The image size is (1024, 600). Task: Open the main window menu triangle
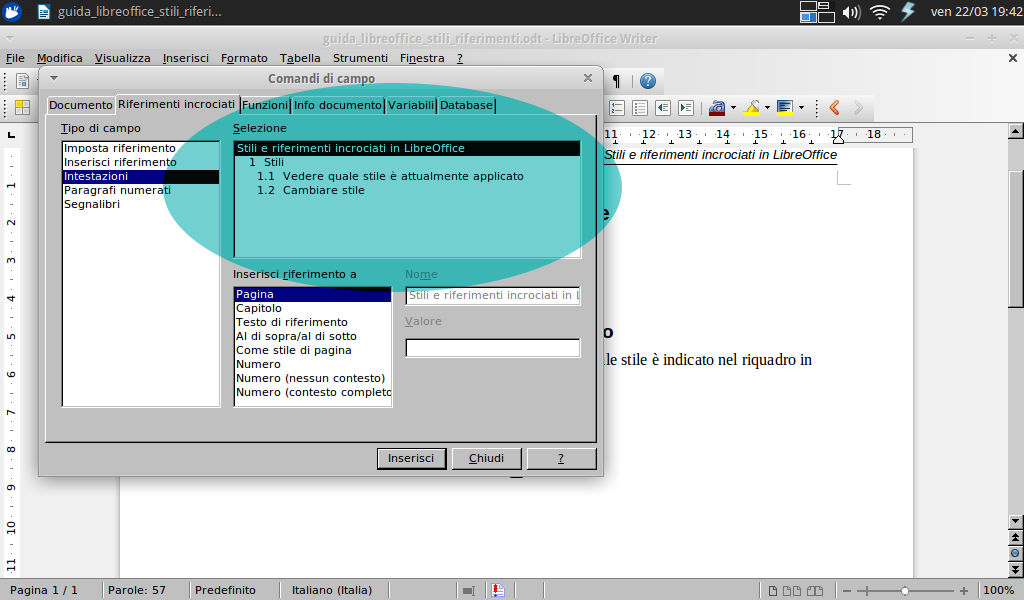click(10, 39)
